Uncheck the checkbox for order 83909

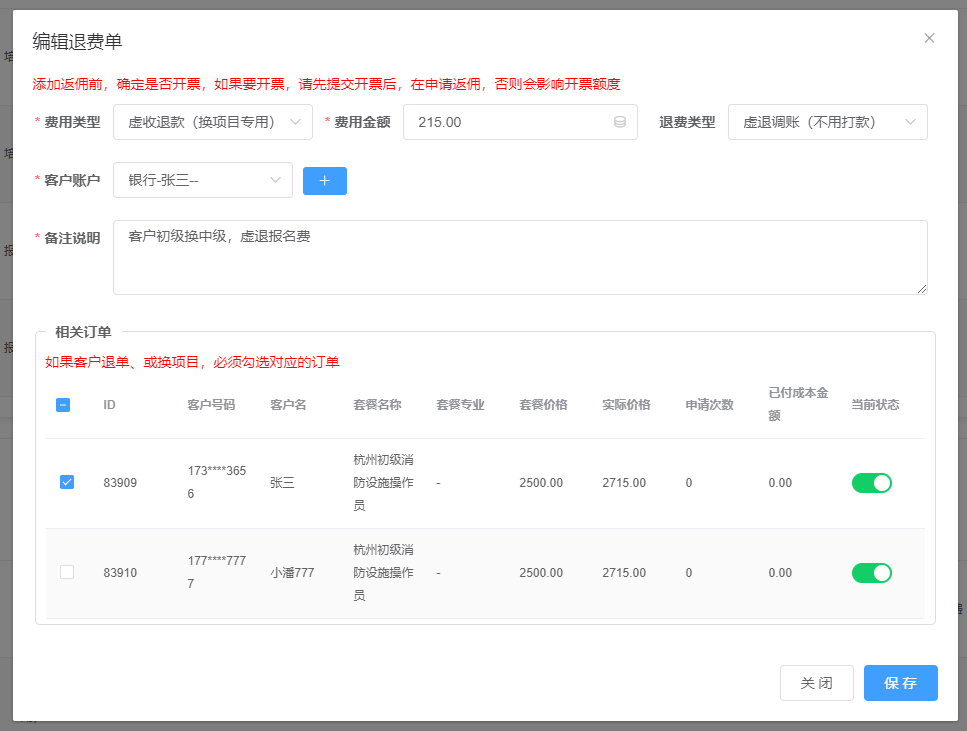tap(67, 482)
